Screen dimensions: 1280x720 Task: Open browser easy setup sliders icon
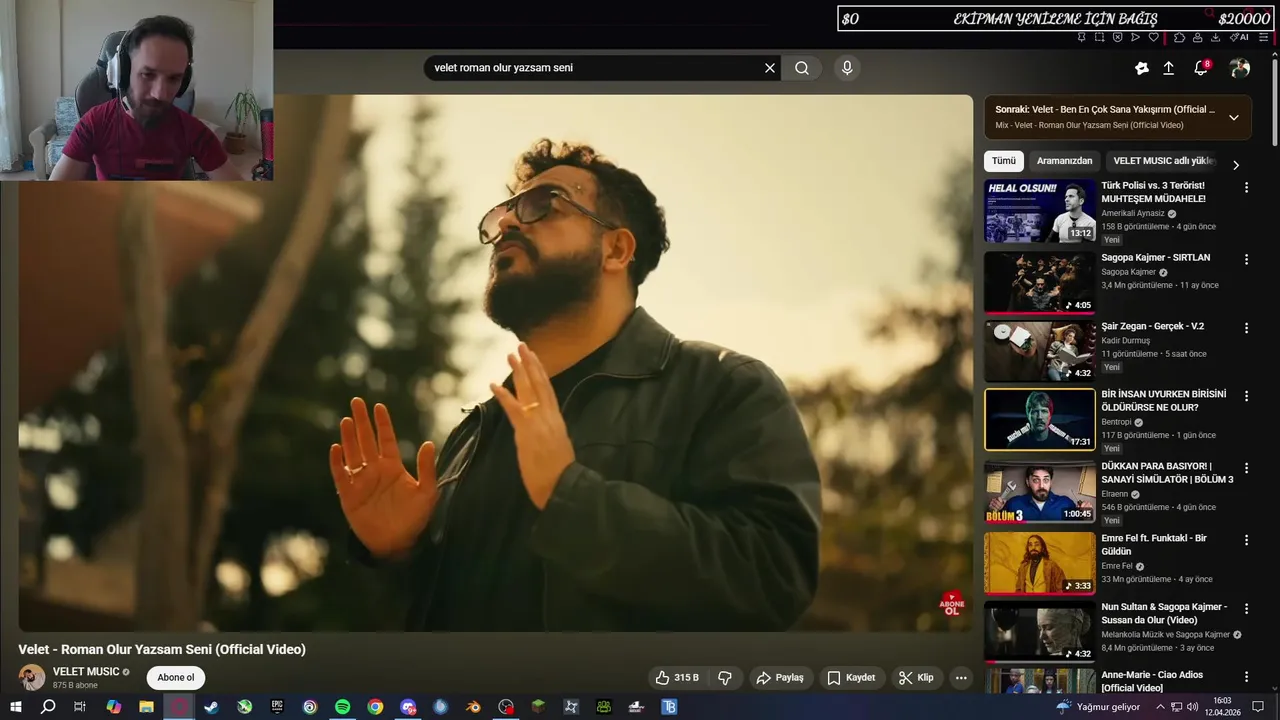1264,37
